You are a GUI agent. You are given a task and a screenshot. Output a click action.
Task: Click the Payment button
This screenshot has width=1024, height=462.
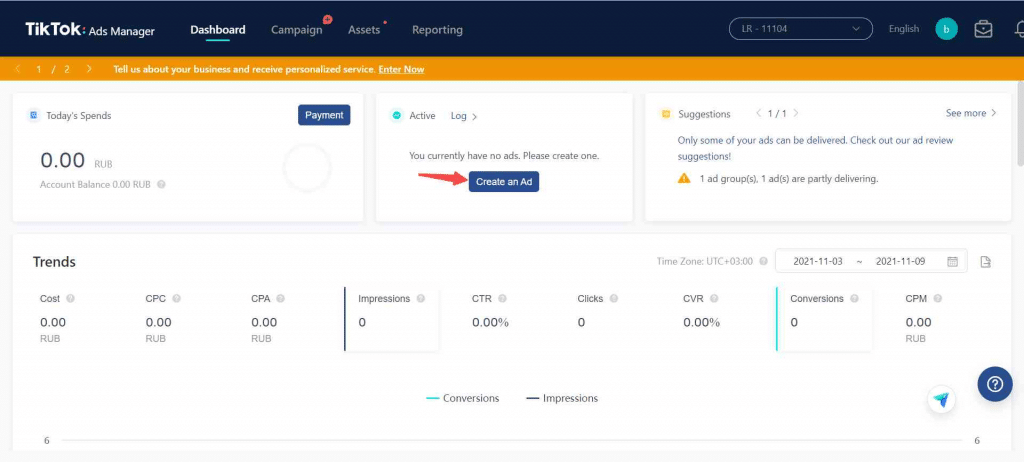[324, 115]
